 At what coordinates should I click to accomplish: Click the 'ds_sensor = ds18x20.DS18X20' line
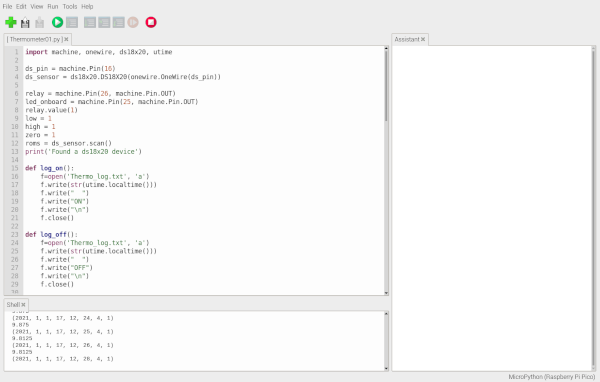coord(123,77)
